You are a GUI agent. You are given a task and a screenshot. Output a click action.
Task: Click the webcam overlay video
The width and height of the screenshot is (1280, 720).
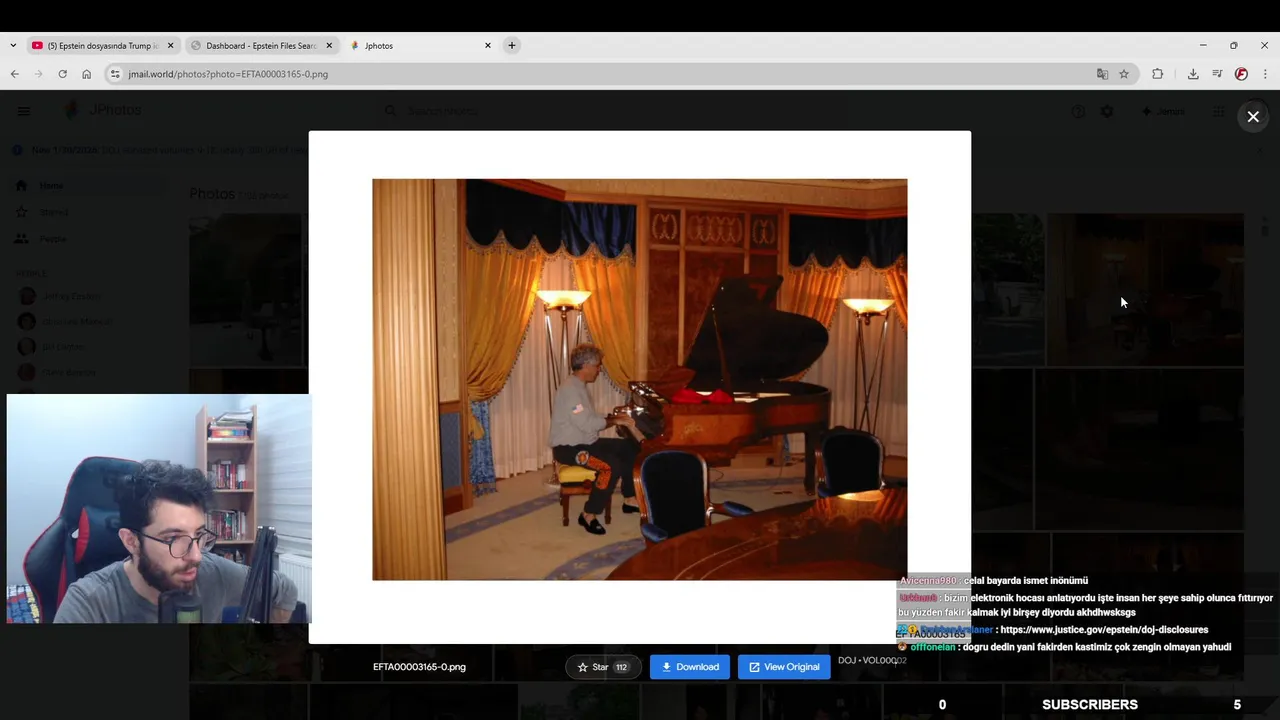coord(159,509)
